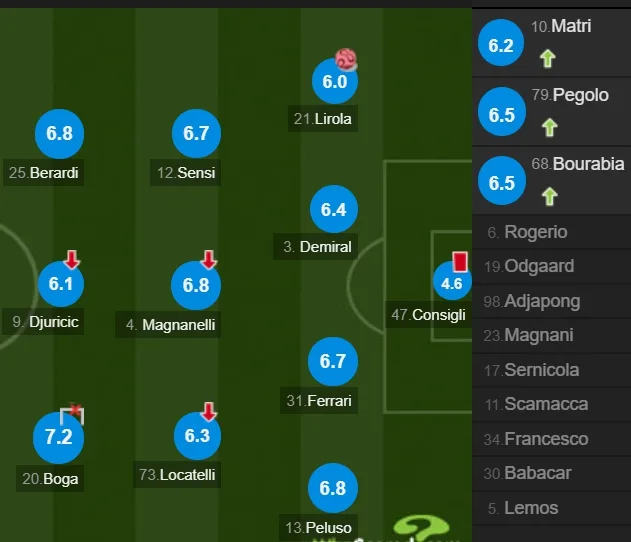Click the green sub-in arrow under Pegolo
This screenshot has width=631, height=542.
click(549, 128)
